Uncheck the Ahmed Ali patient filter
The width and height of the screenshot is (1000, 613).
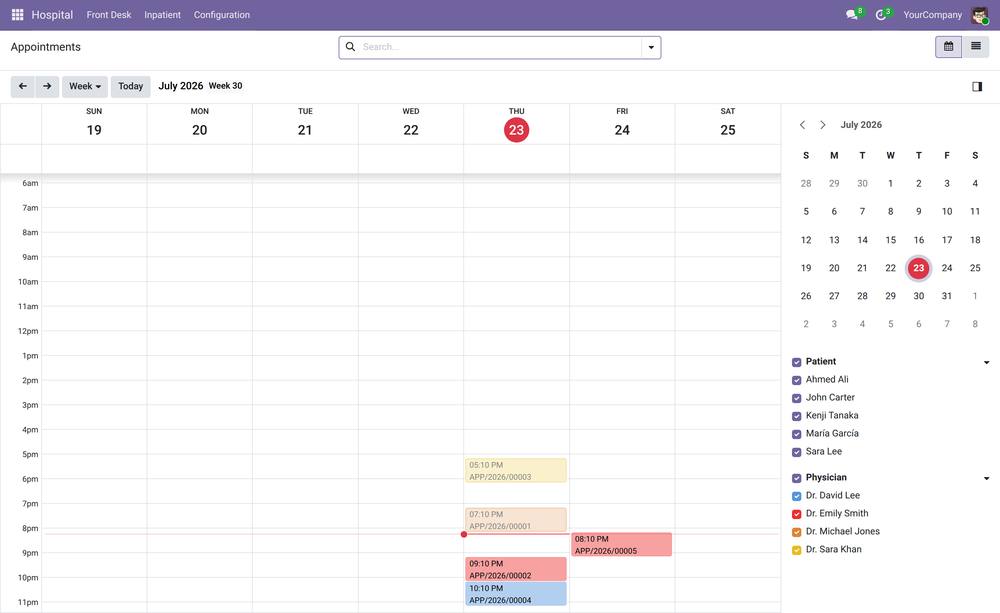click(797, 380)
